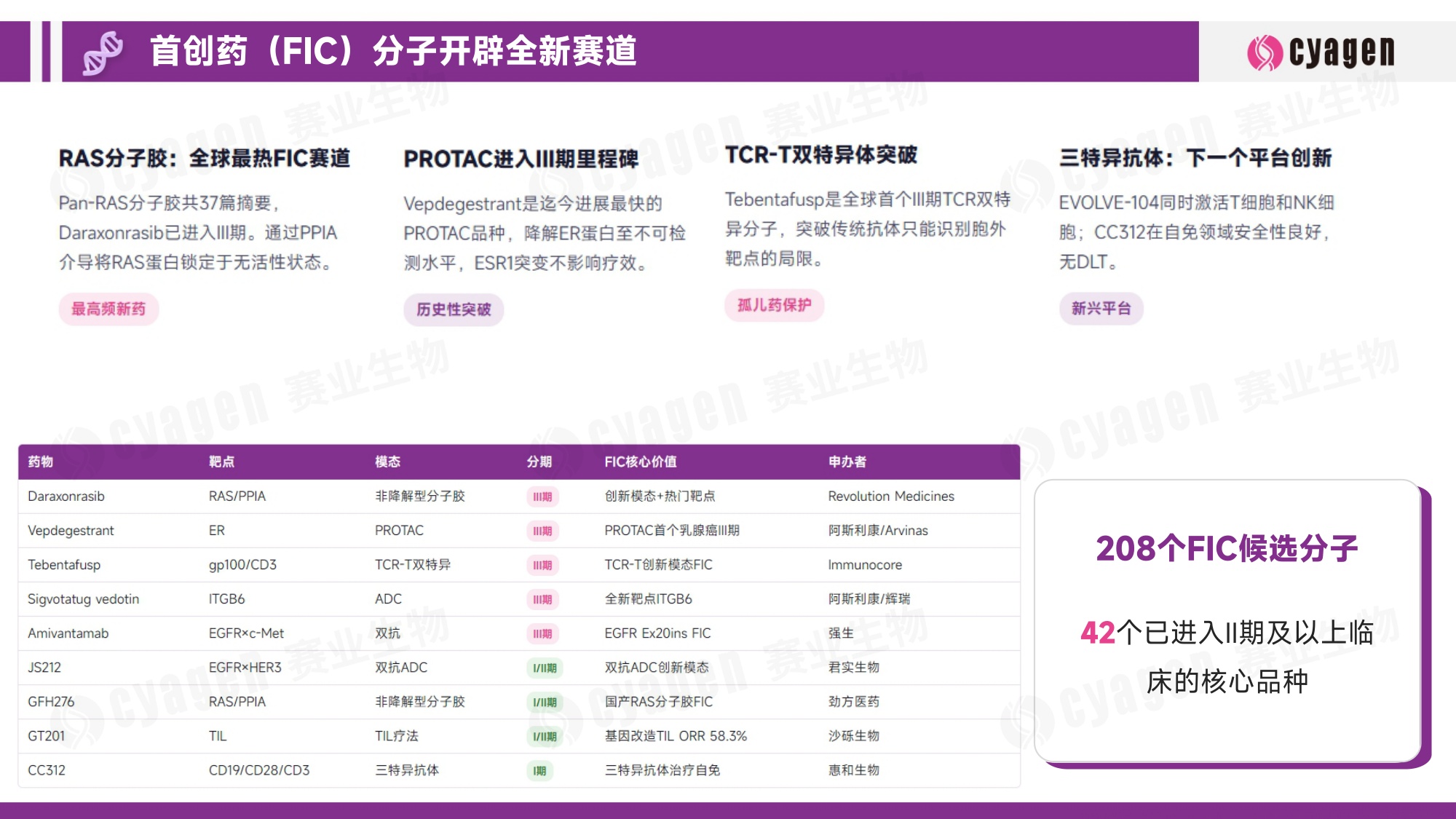The width and height of the screenshot is (1456, 819).
Task: Select the TCR-T双特异体突破 heading
Action: click(x=821, y=154)
